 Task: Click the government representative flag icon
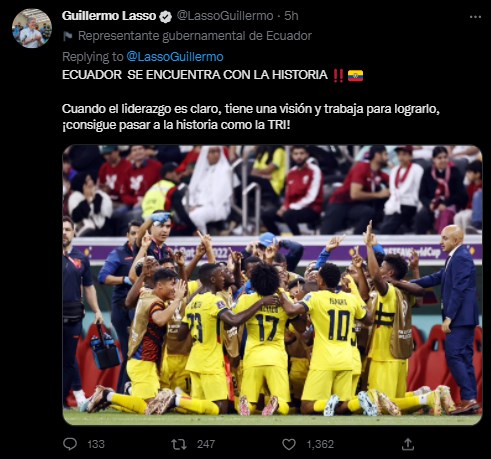(68, 36)
